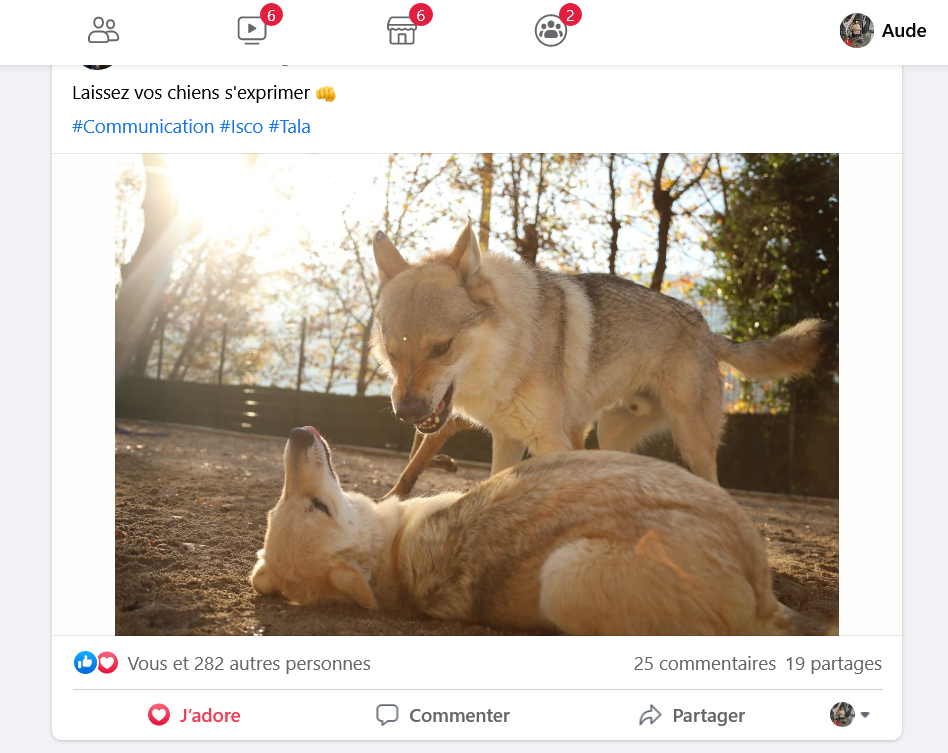Toggle the J'adore reaction on post

coord(194,715)
